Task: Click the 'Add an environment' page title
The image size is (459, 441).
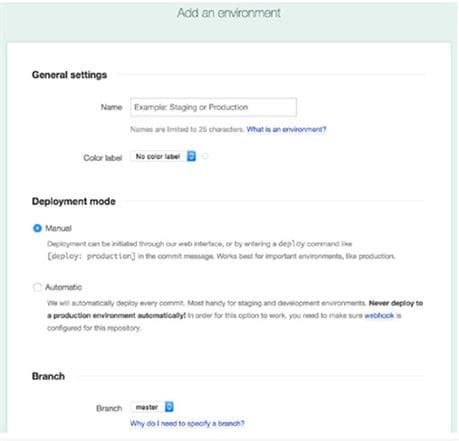Action: [229, 13]
